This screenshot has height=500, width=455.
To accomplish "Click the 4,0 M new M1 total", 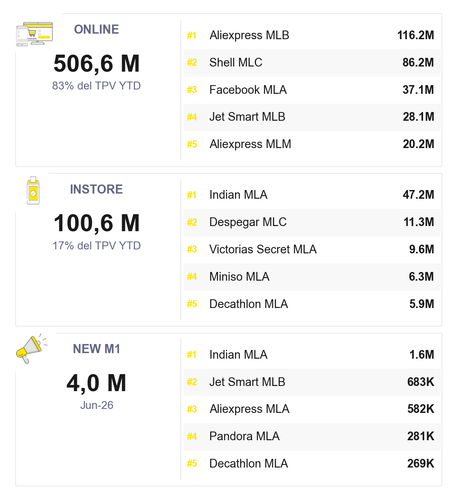I will 96,383.
